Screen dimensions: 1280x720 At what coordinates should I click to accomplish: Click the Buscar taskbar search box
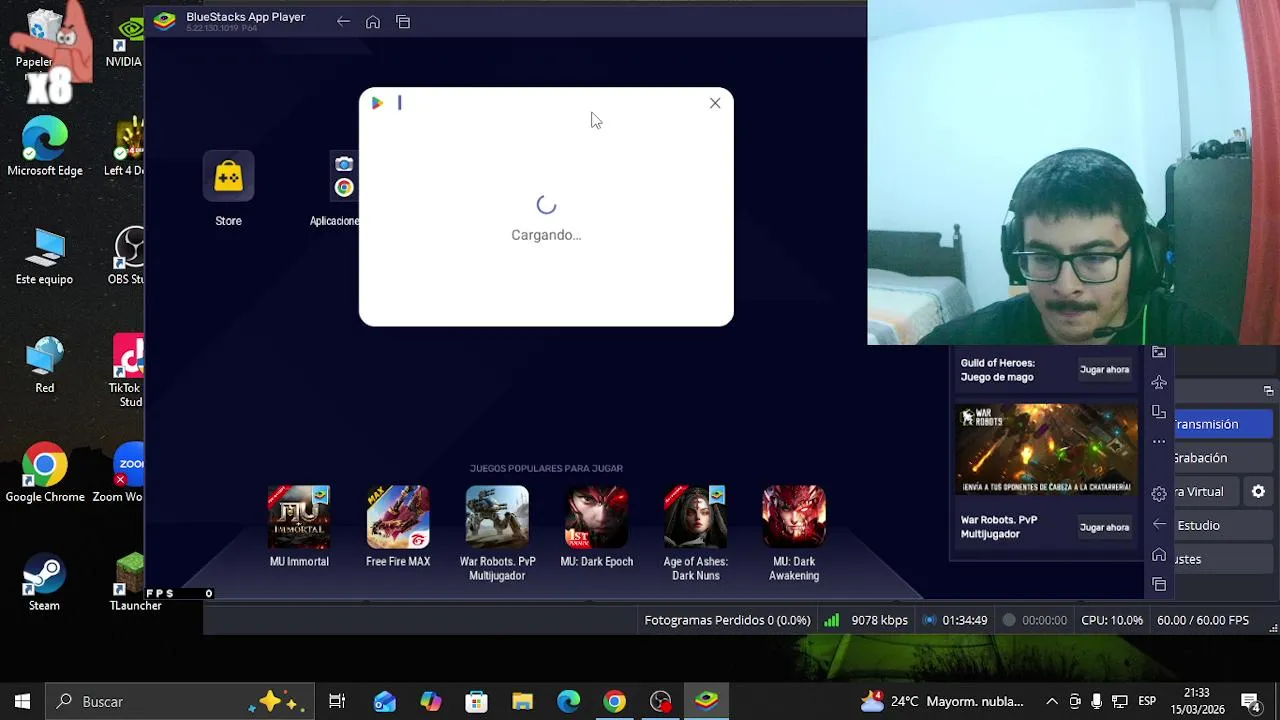click(181, 702)
